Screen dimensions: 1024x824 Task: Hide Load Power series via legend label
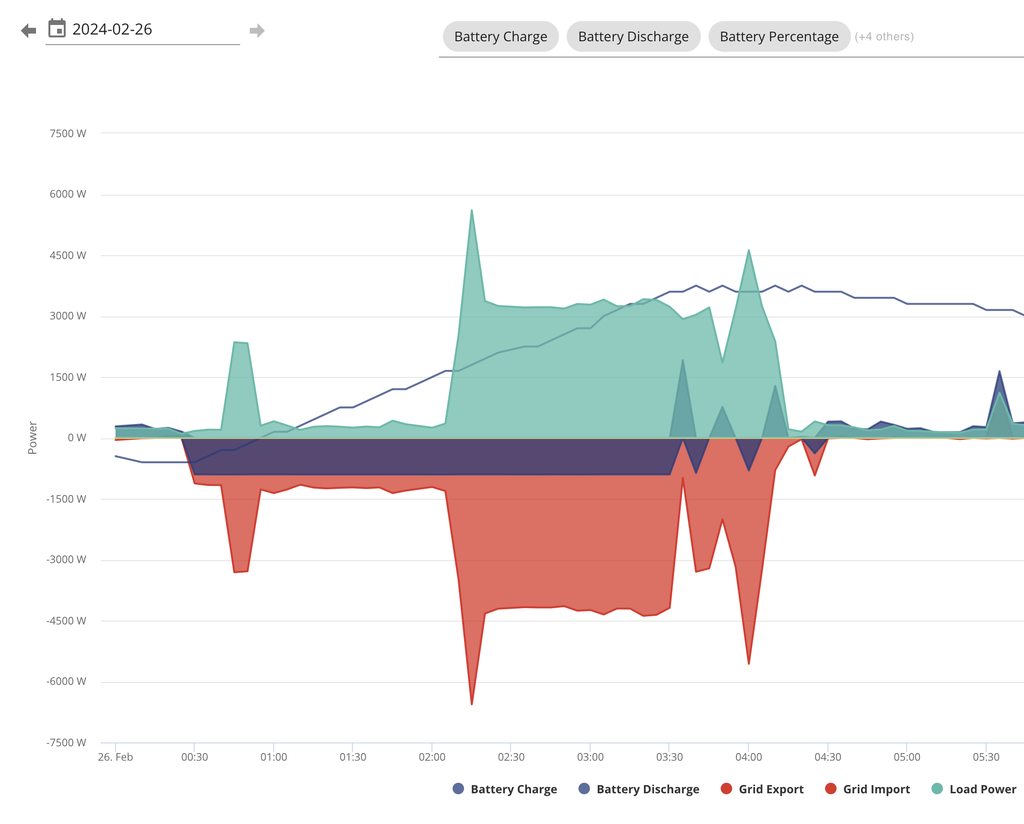coord(982,789)
